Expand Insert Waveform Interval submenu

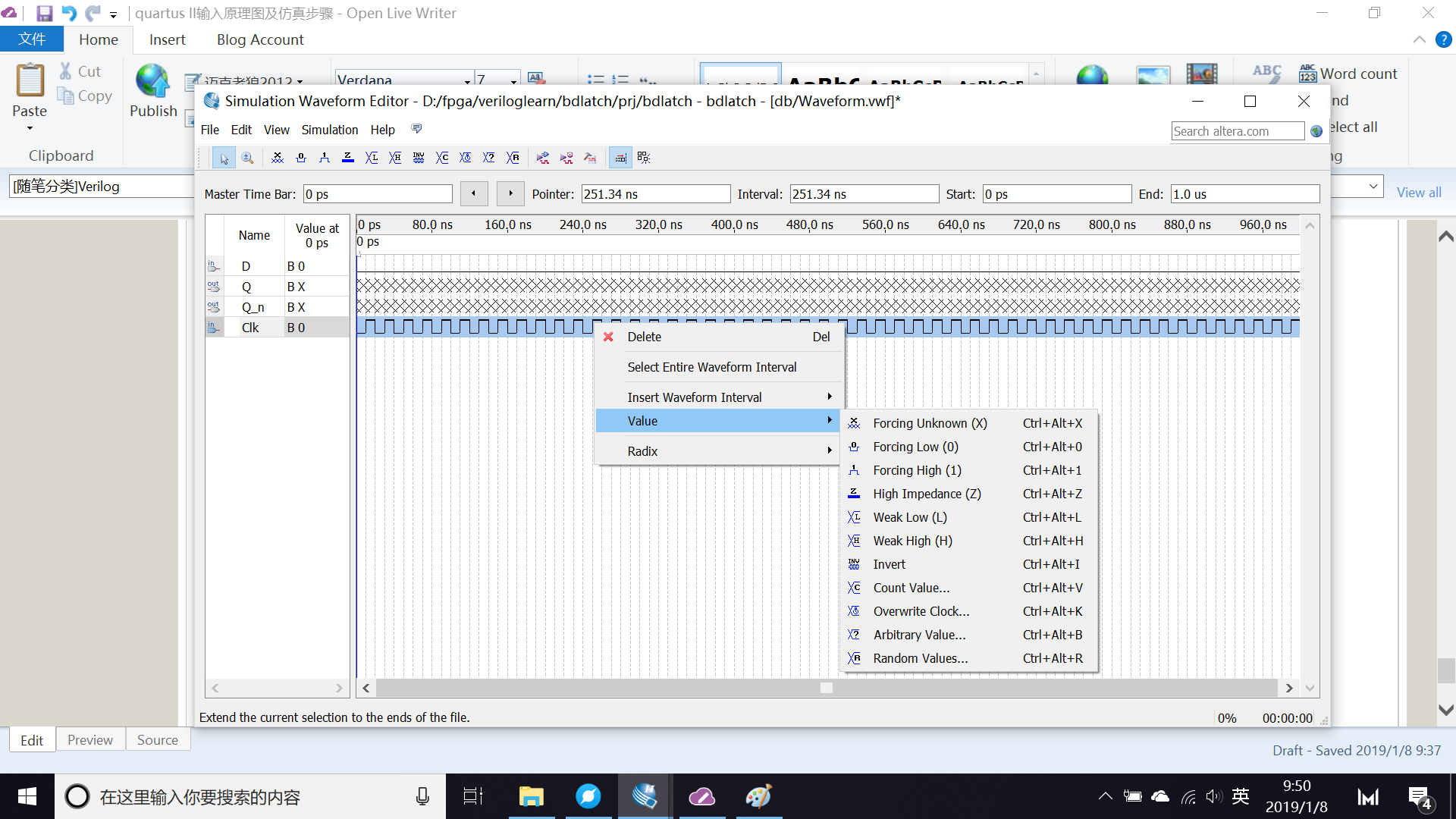[x=718, y=397]
